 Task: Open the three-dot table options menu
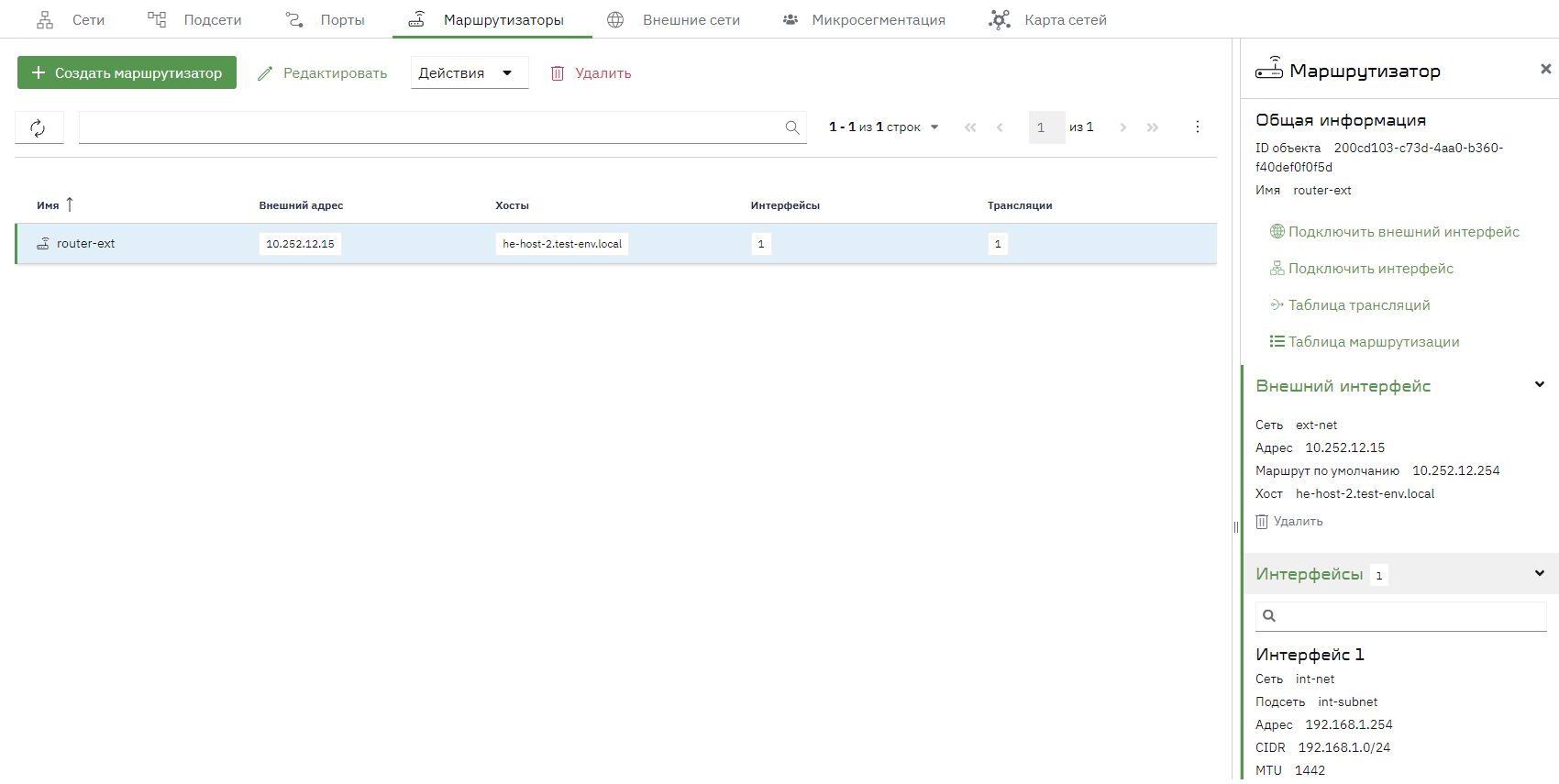point(1197,127)
